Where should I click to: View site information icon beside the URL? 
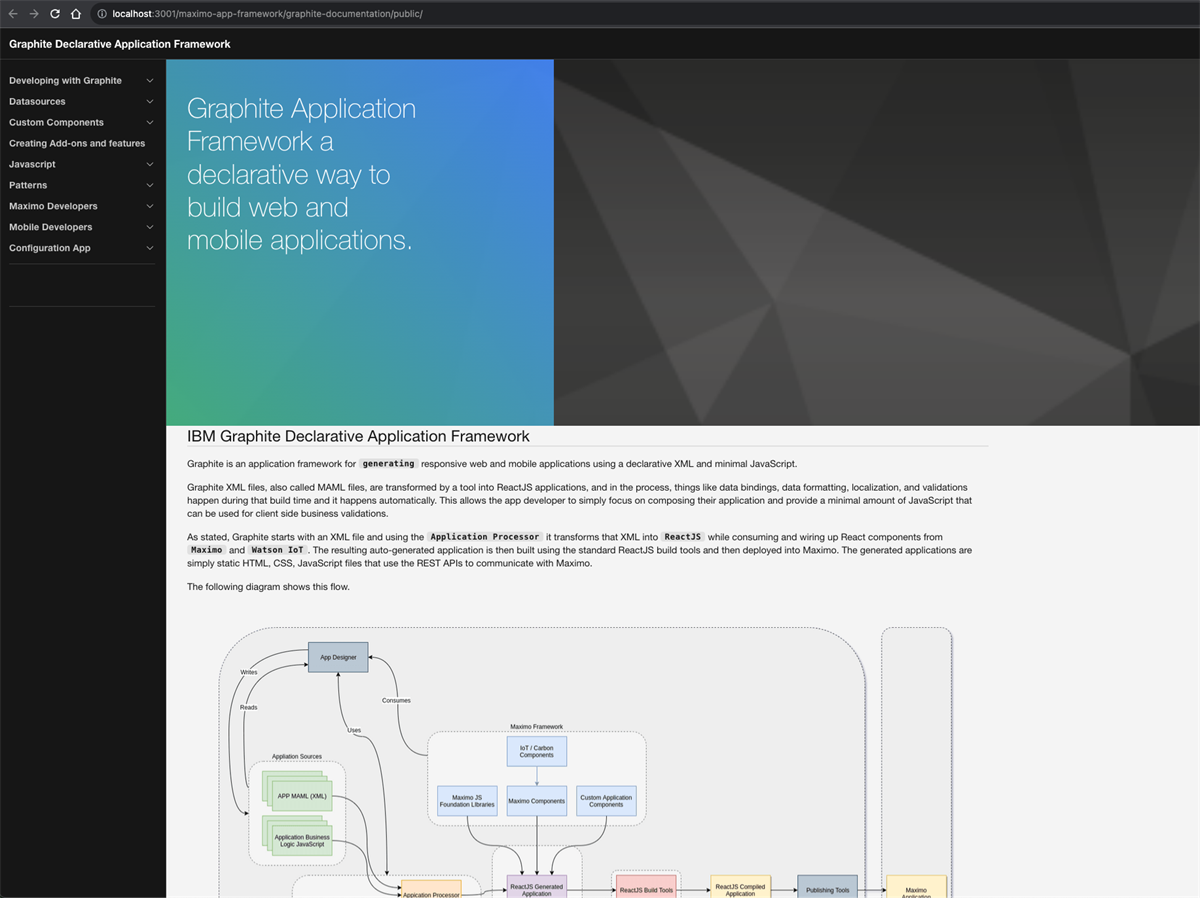tap(102, 14)
